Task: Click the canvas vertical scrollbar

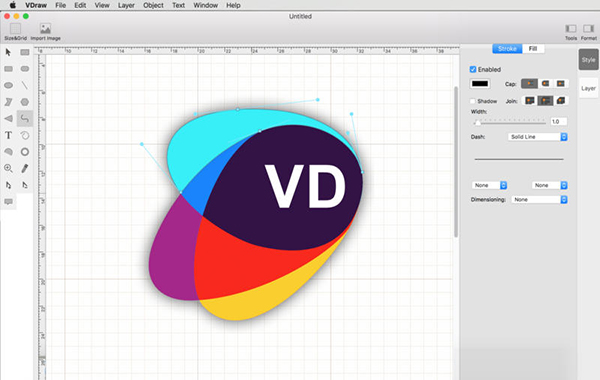Action: pos(456,161)
